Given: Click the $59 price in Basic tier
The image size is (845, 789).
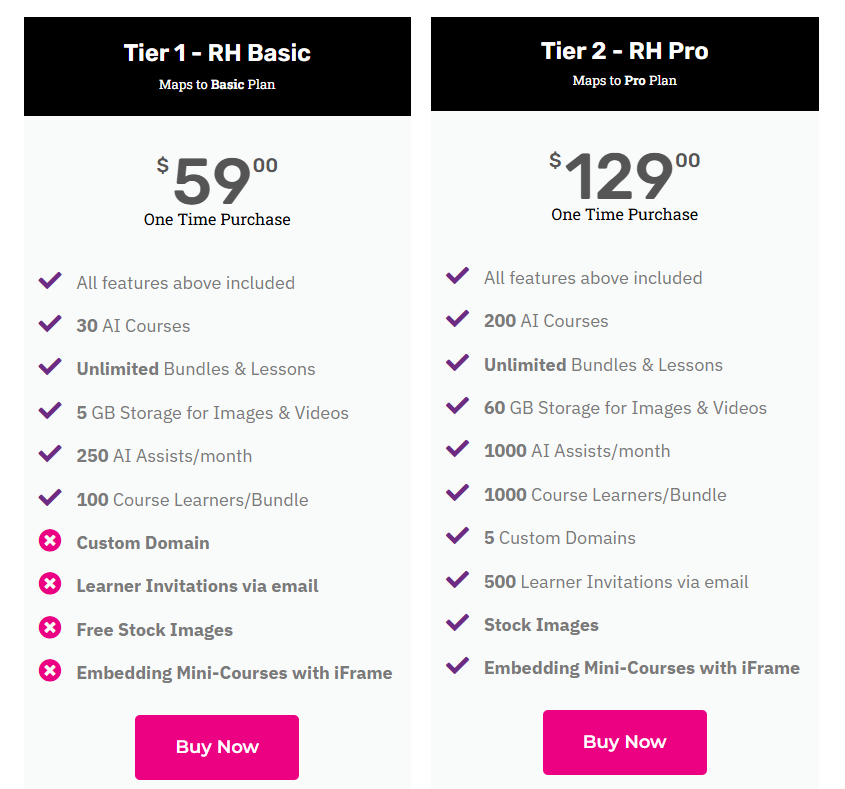Looking at the screenshot, I should (x=217, y=180).
